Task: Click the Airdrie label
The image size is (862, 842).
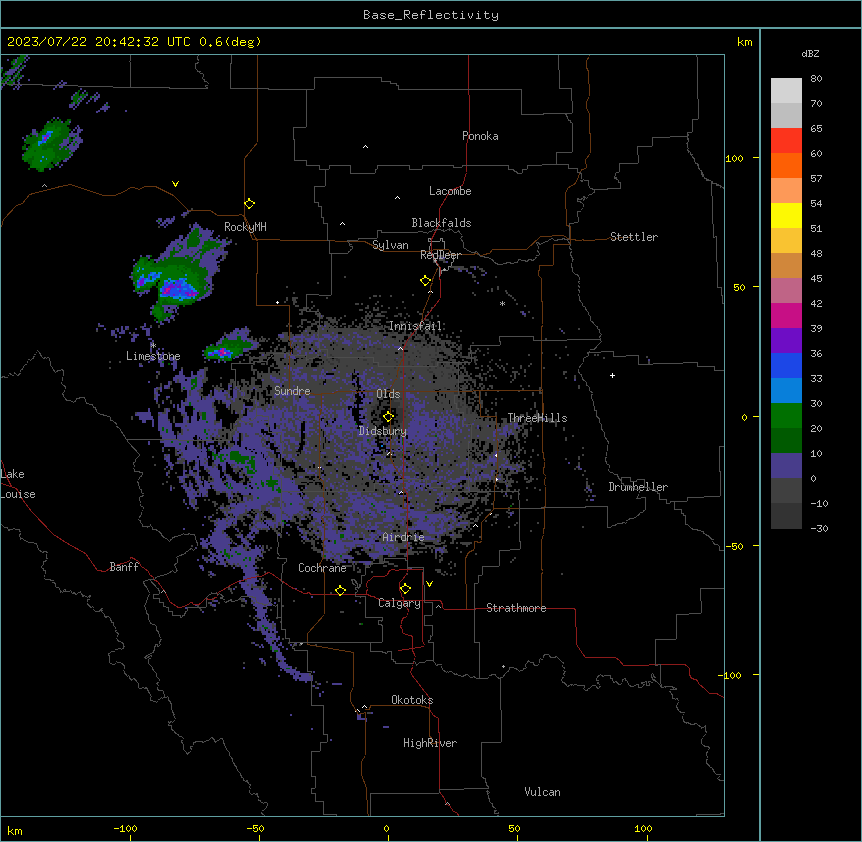Action: [x=404, y=537]
